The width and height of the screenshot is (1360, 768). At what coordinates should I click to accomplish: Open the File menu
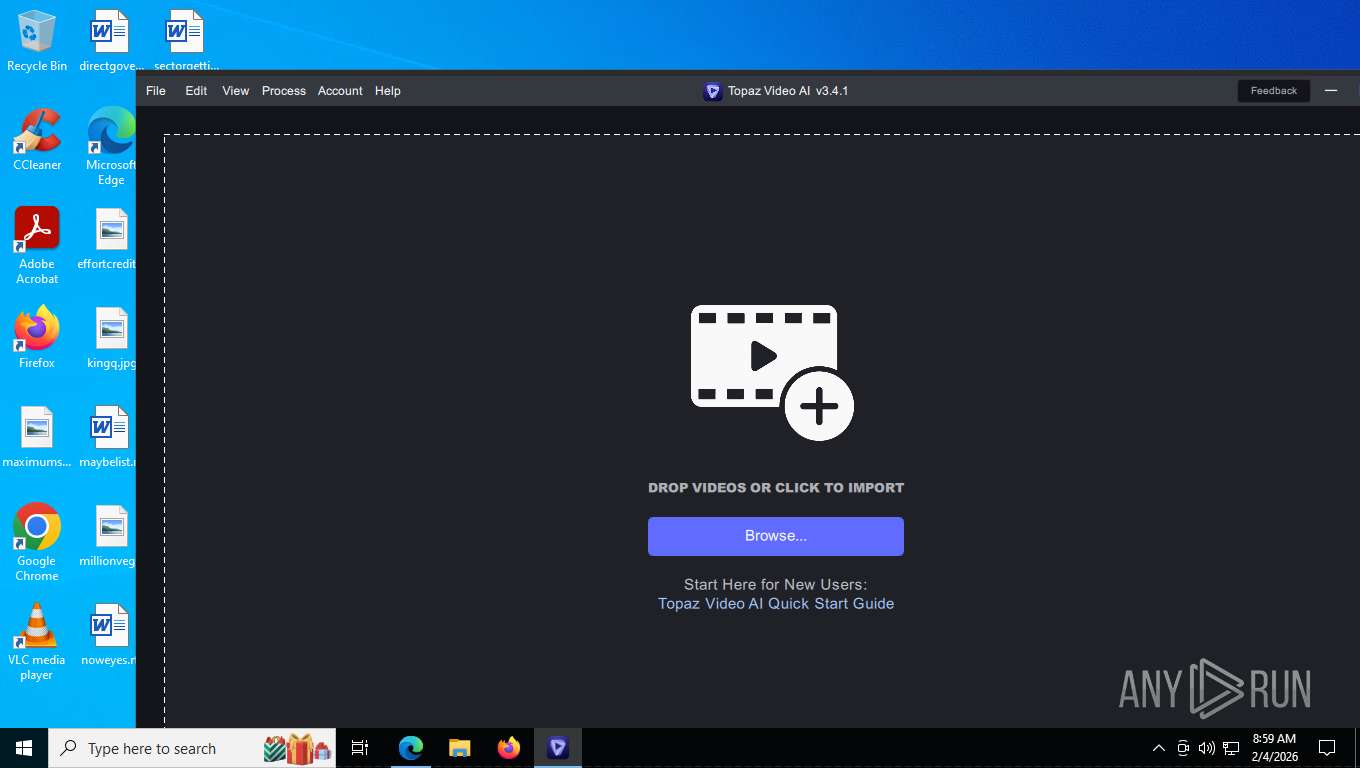point(156,91)
